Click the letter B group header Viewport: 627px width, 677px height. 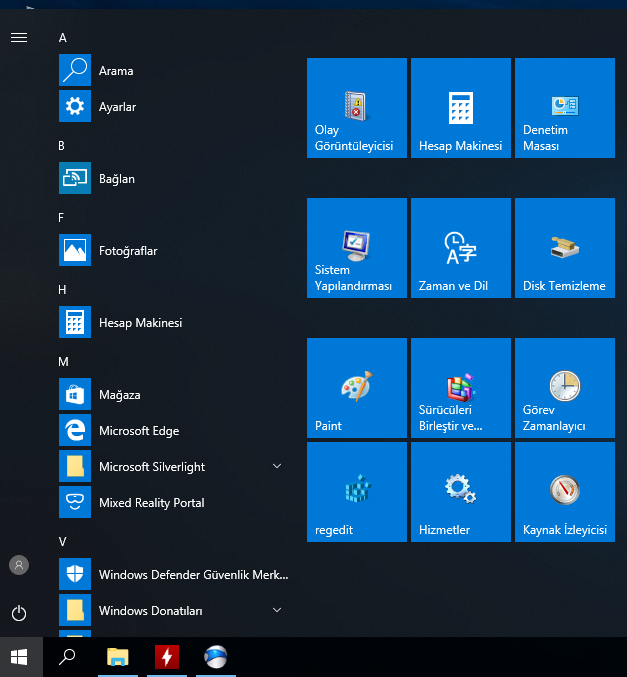[61, 146]
